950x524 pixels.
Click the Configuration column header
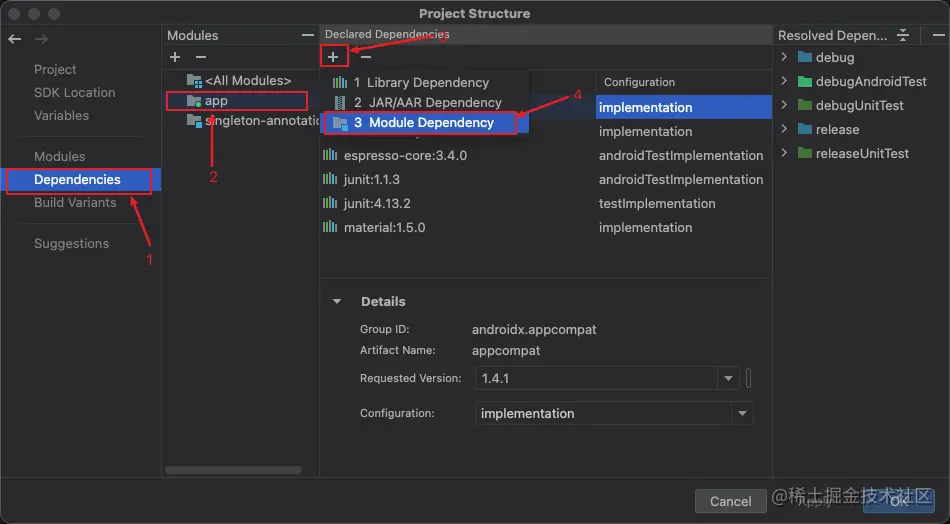(639, 82)
